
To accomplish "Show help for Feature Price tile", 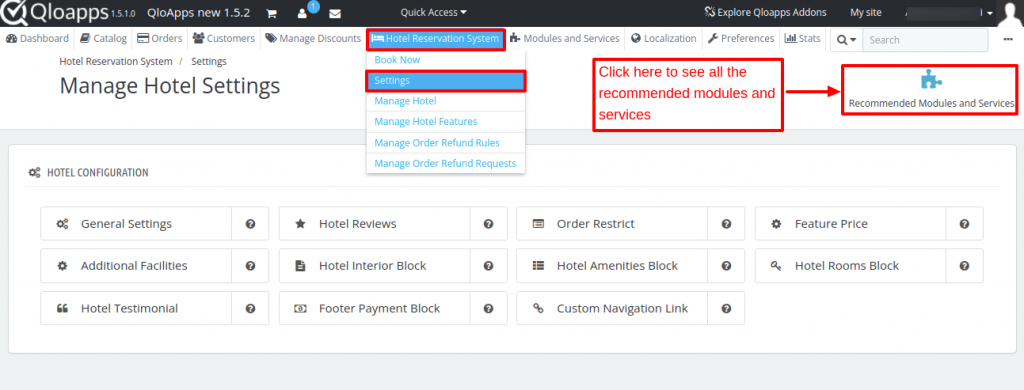I will [x=964, y=224].
